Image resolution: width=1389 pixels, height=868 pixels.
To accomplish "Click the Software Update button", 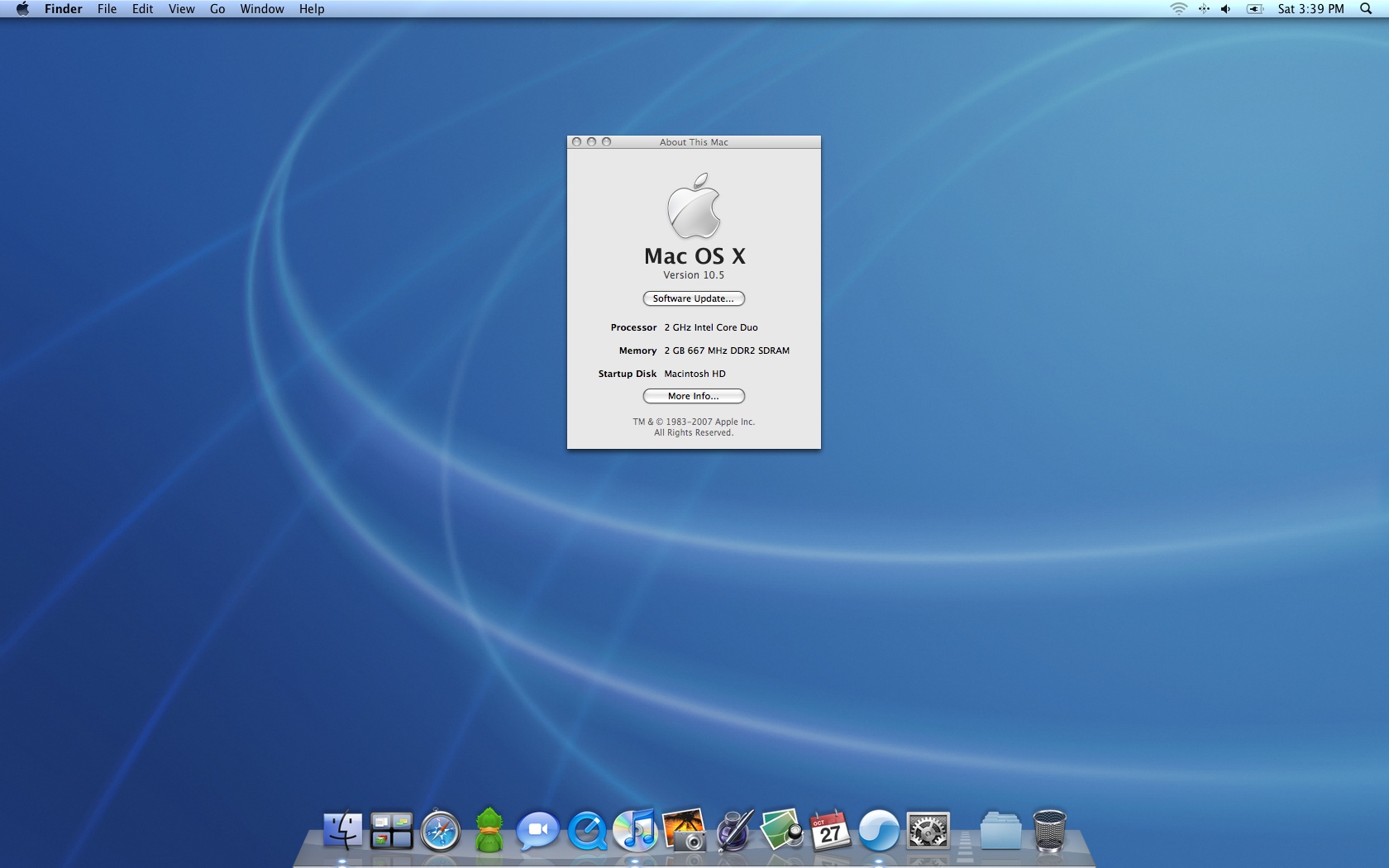I will (x=694, y=298).
